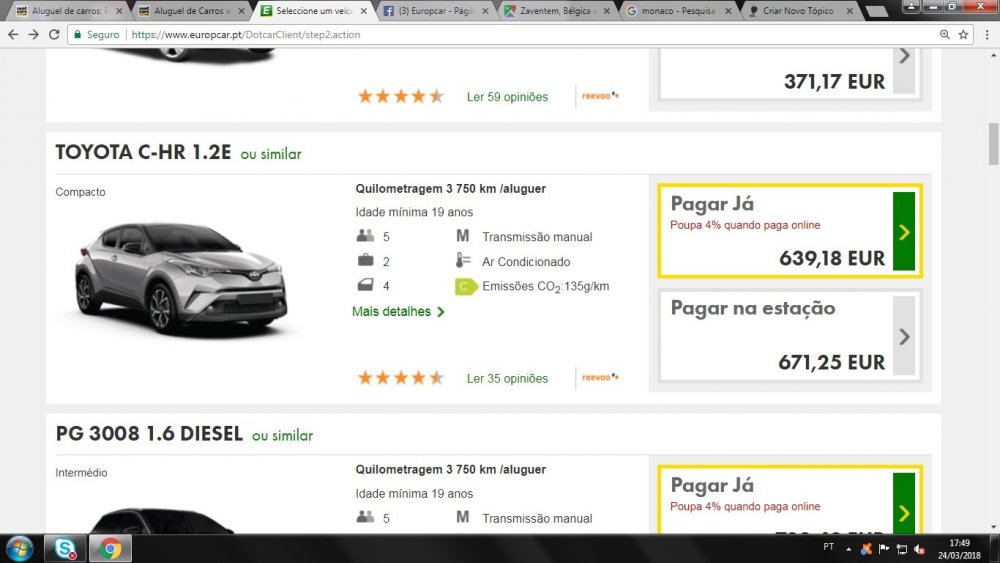
Task: Close the monaco Pesquisa tab
Action: (728, 11)
